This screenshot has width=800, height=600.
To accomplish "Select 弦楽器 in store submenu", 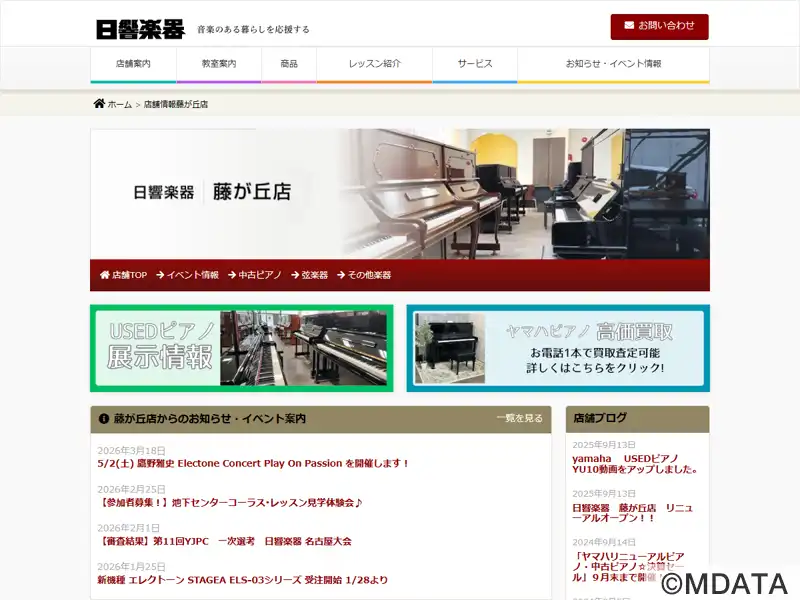I will [x=309, y=275].
